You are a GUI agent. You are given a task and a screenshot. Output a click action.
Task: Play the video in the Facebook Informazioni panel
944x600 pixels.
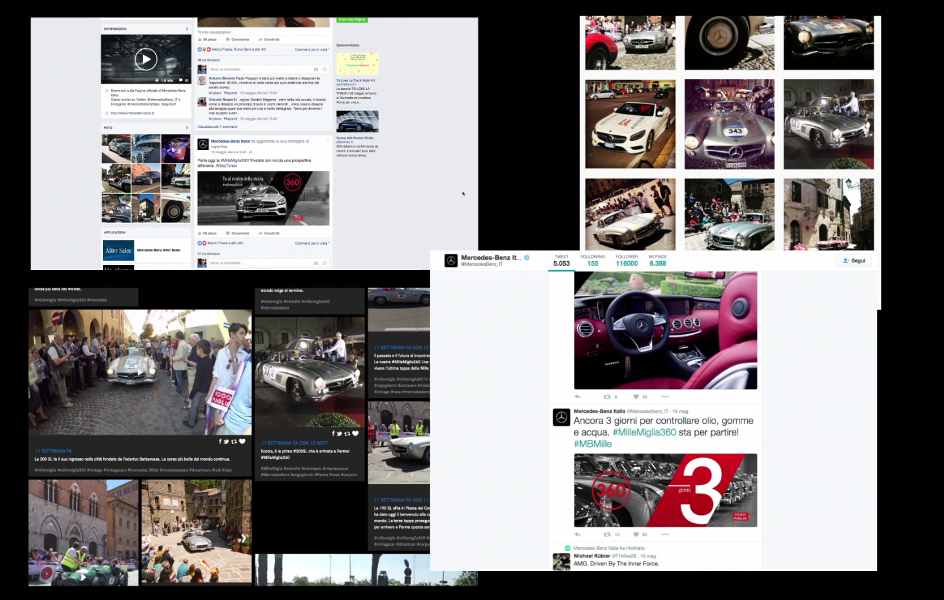[x=146, y=59]
